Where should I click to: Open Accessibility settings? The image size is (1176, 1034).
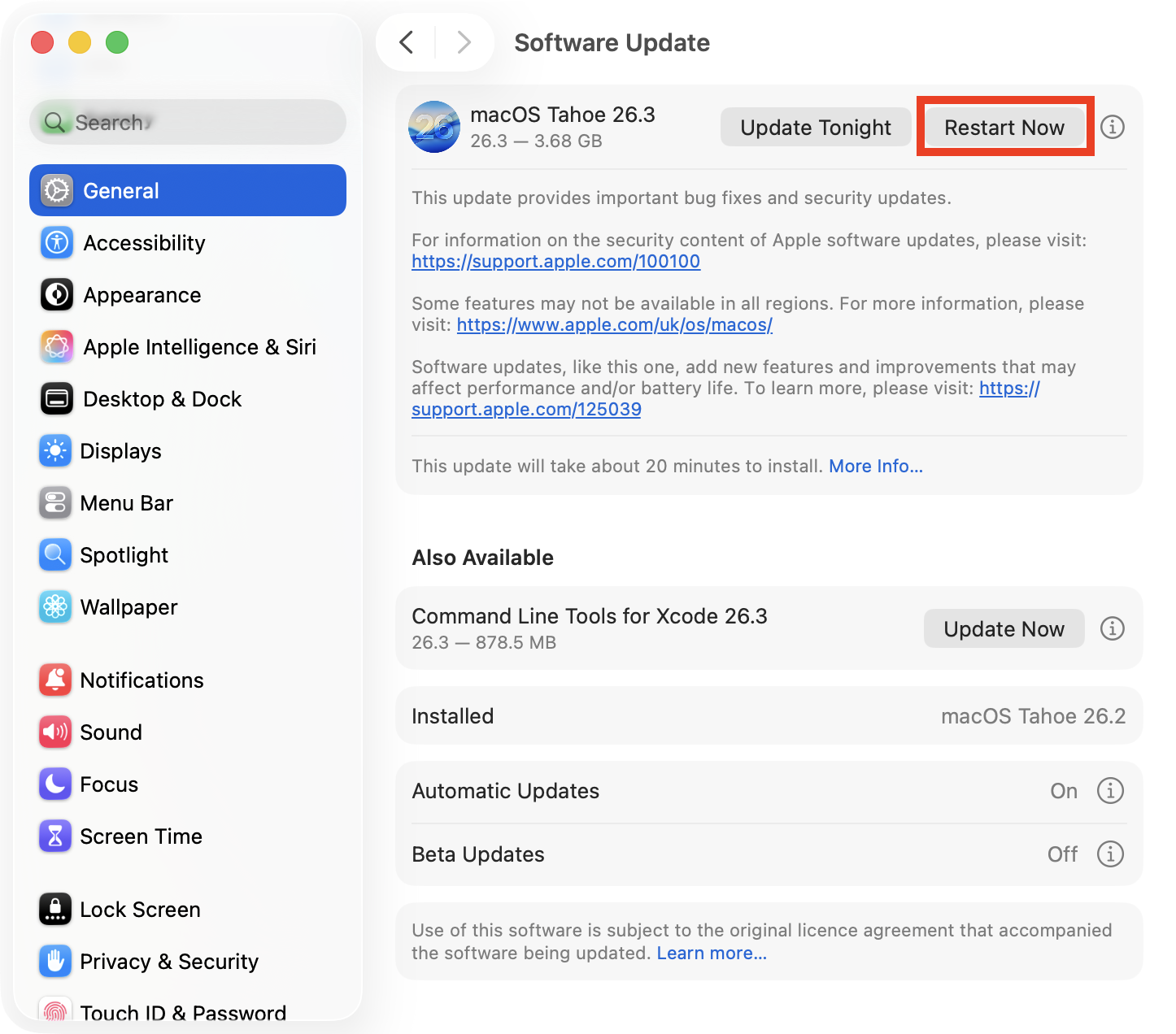(144, 242)
